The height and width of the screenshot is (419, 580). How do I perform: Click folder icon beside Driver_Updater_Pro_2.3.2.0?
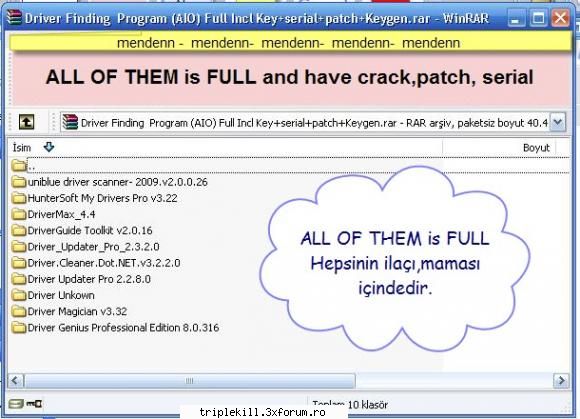tap(18, 246)
